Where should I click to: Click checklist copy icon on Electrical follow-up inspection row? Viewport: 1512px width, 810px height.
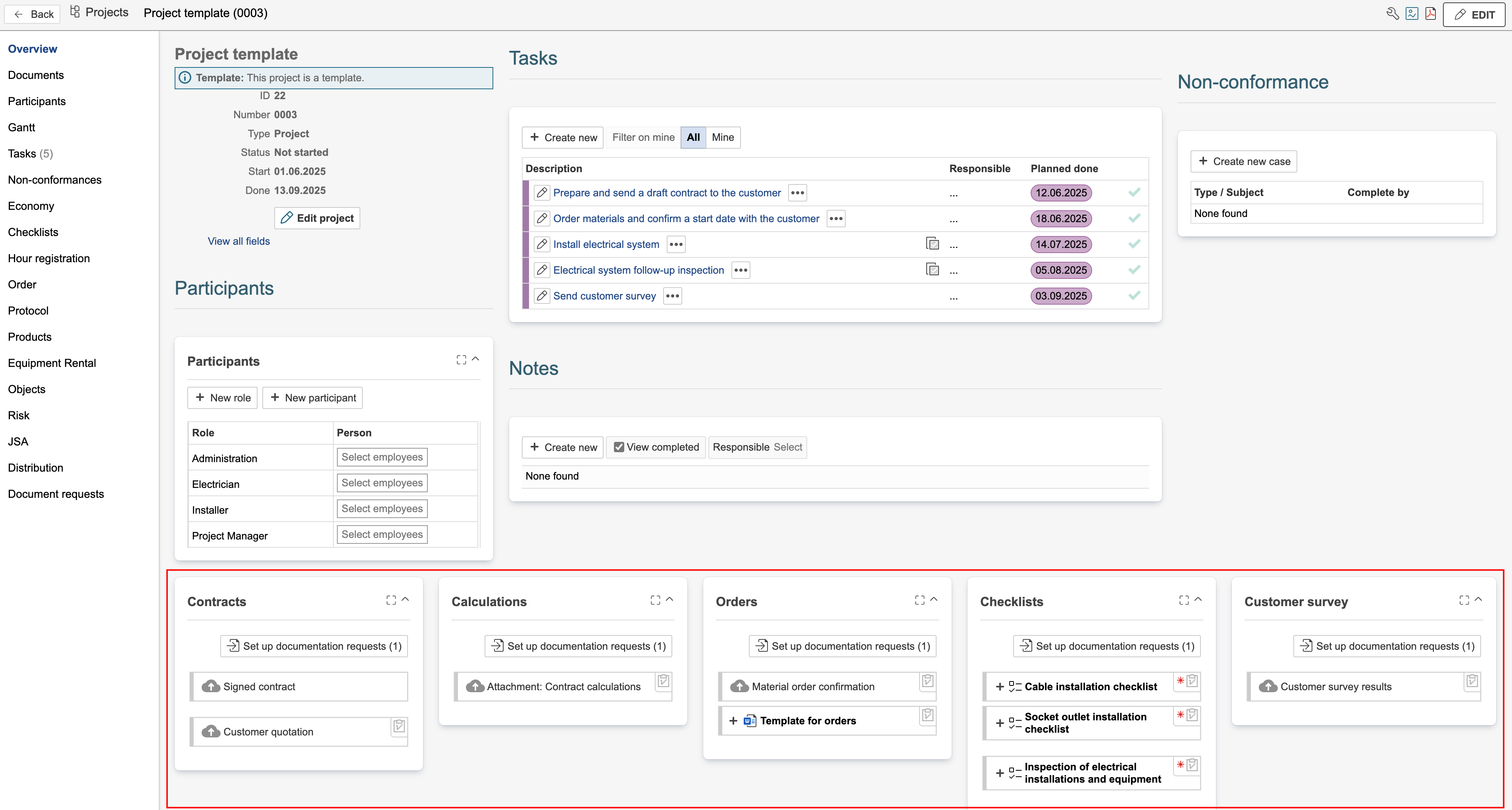click(932, 270)
